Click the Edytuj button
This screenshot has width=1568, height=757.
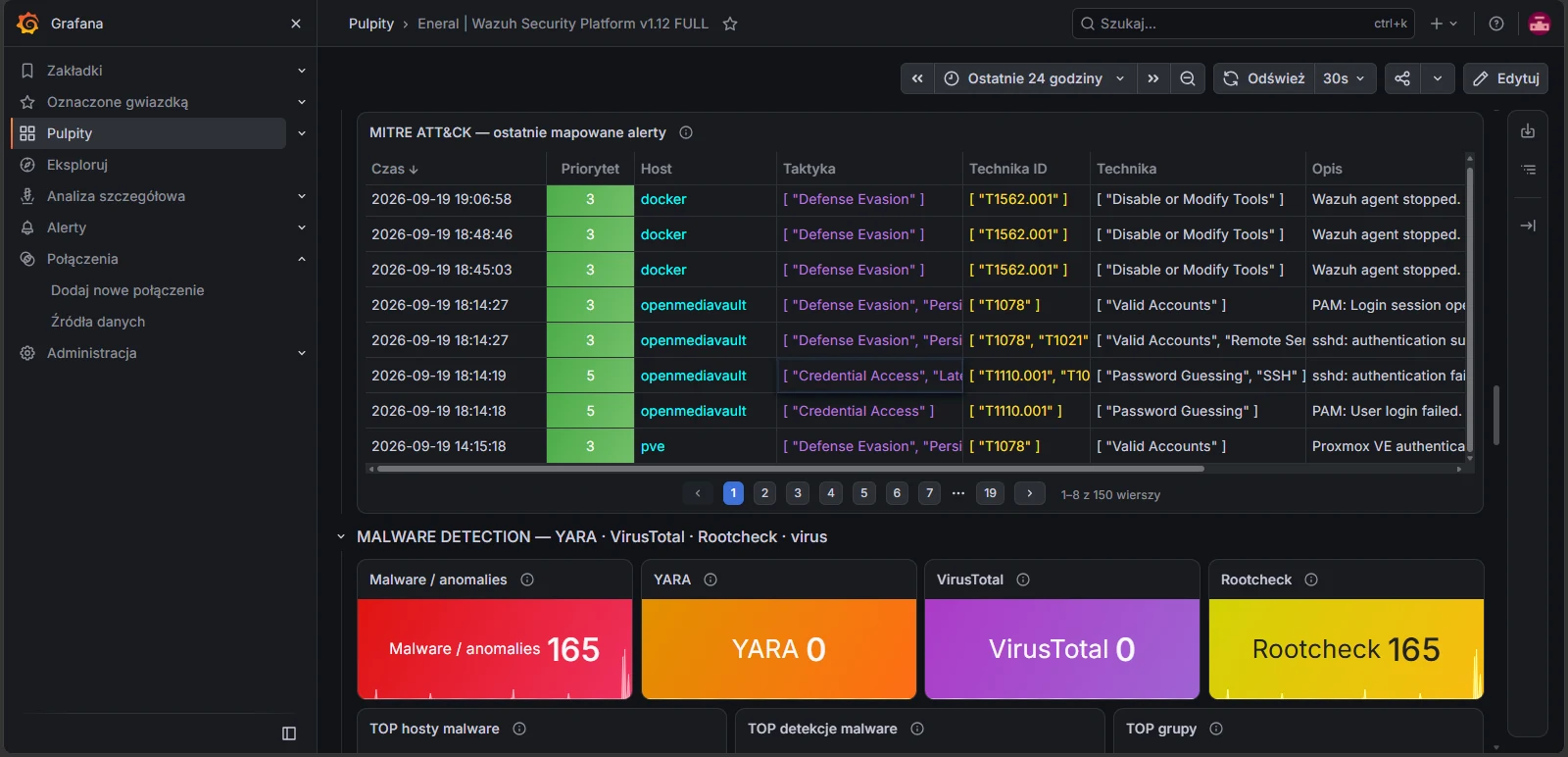1505,78
